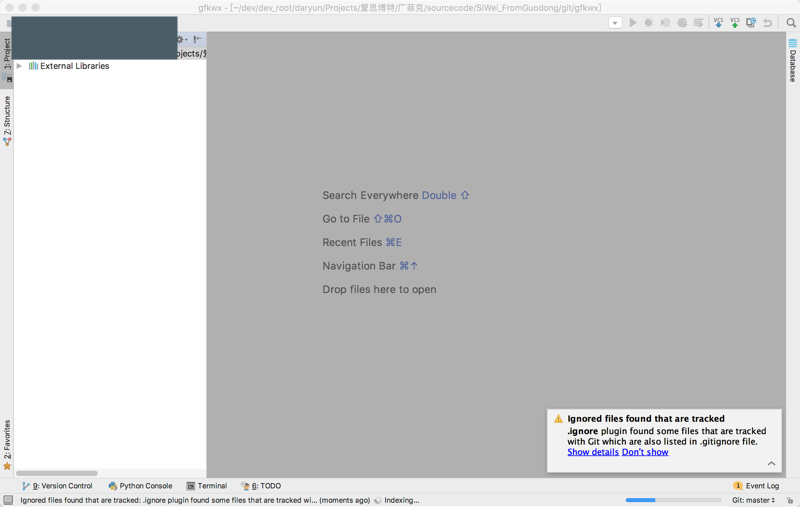Click the Profile run icon
The height and width of the screenshot is (507, 800).
(x=682, y=23)
